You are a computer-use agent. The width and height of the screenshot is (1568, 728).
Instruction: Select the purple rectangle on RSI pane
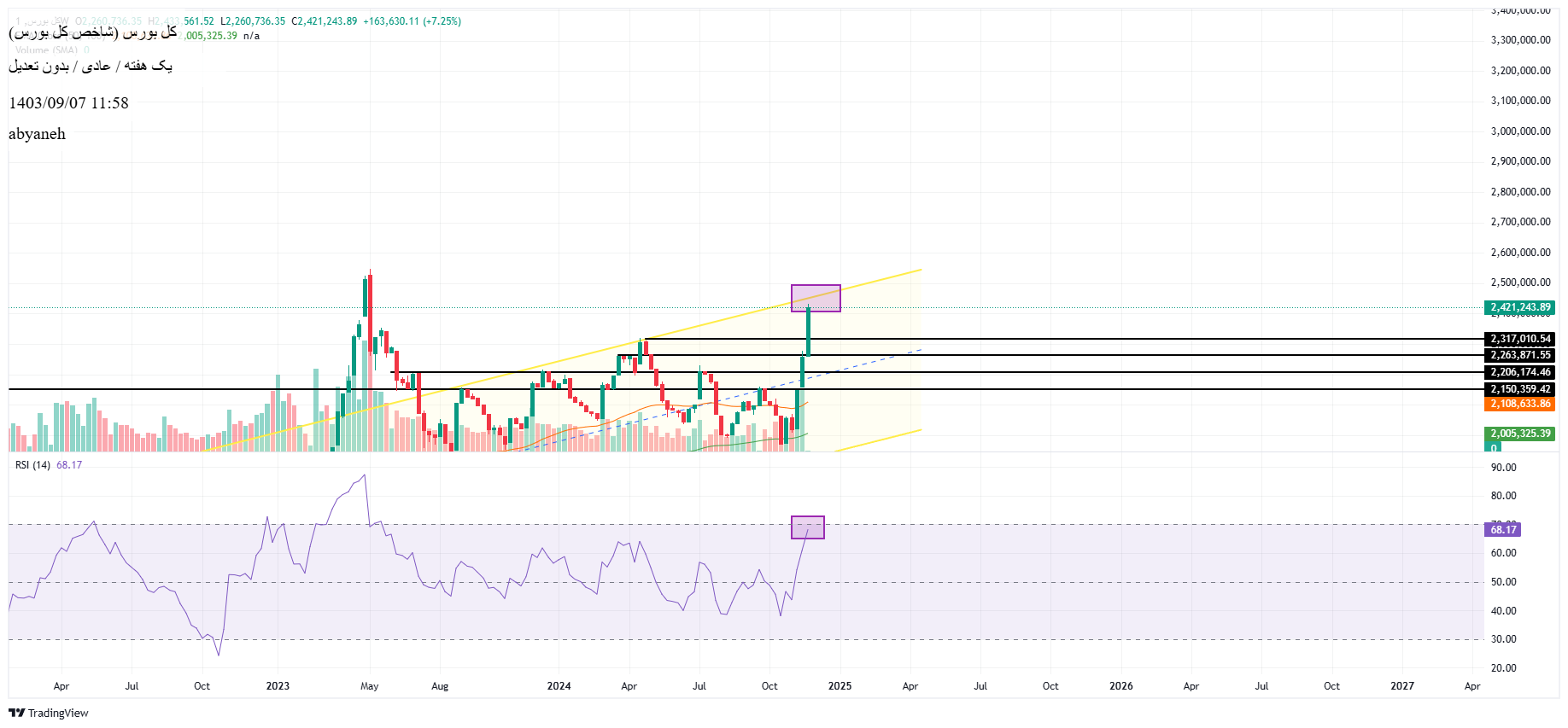pos(807,527)
